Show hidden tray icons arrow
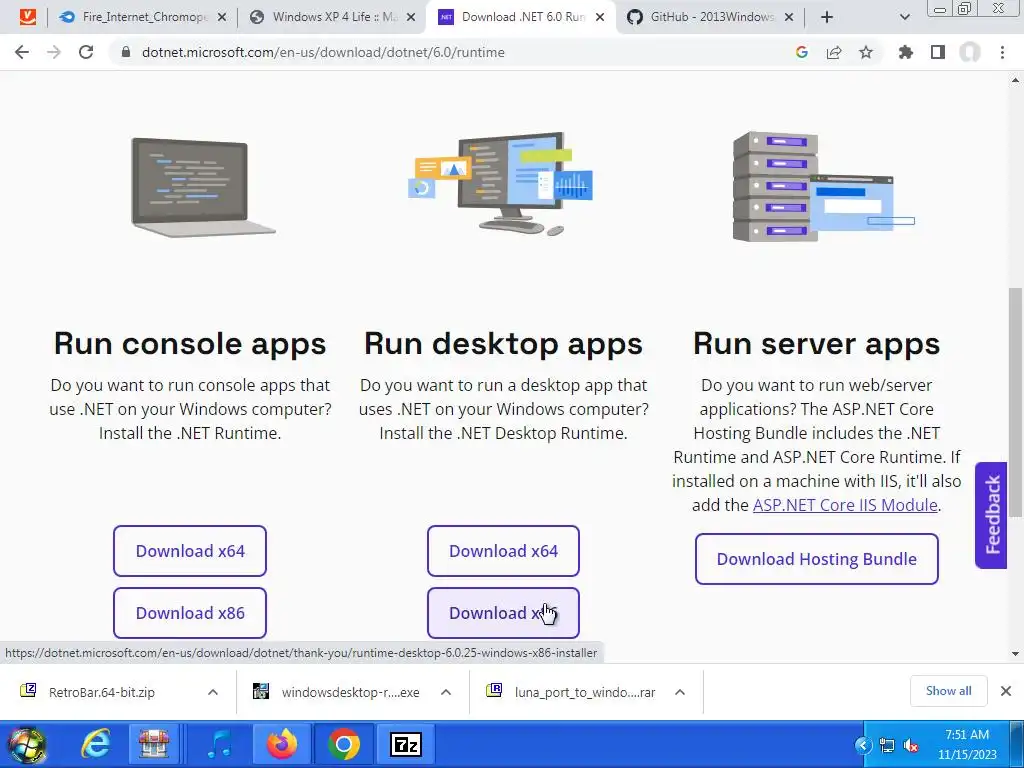The height and width of the screenshot is (768, 1024). [863, 745]
